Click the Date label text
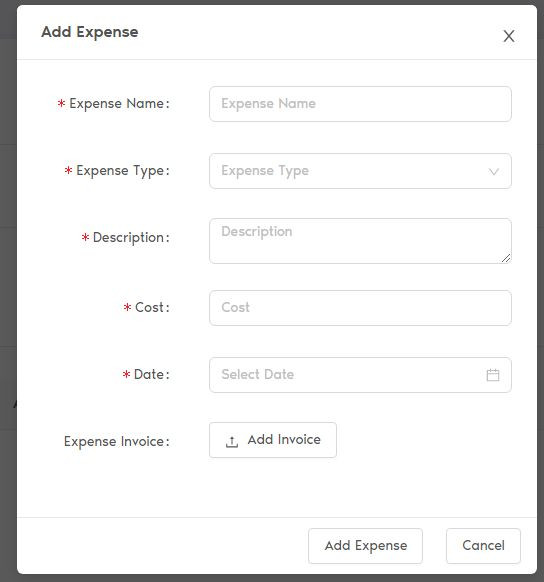Image resolution: width=544 pixels, height=582 pixels. click(151, 374)
